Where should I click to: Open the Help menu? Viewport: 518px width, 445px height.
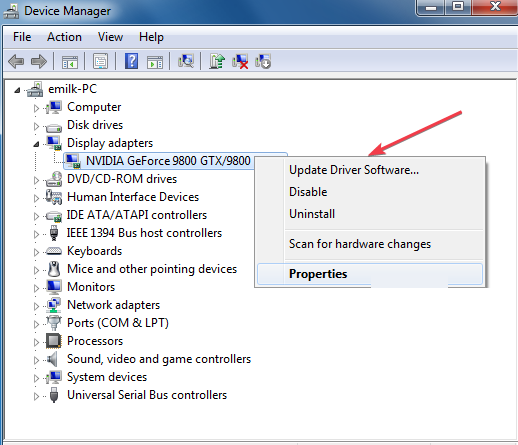pos(151,37)
